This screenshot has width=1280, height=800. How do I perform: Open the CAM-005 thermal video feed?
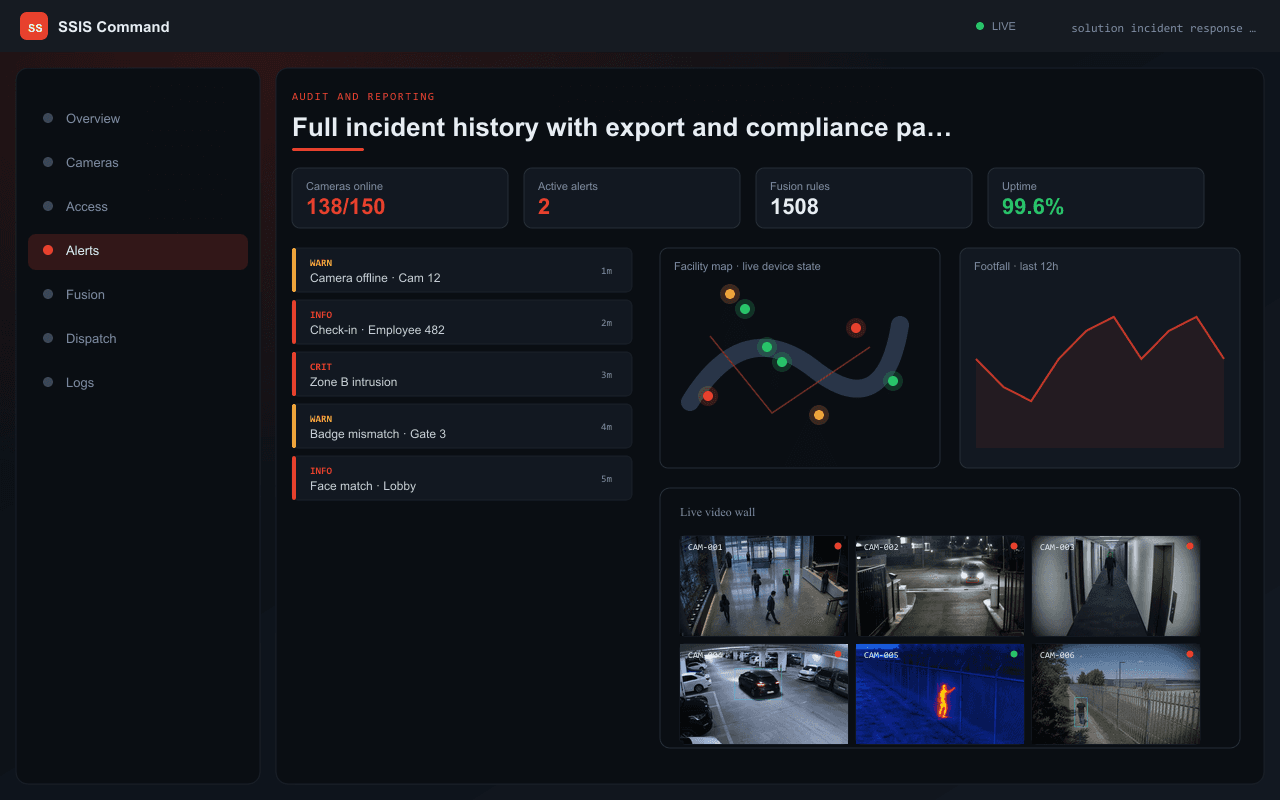[x=940, y=694]
